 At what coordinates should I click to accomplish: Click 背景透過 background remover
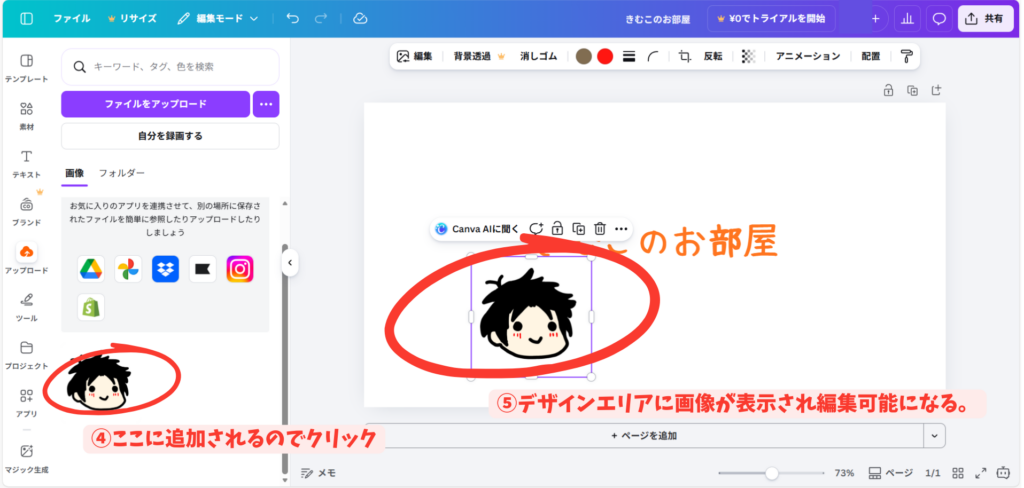[479, 56]
